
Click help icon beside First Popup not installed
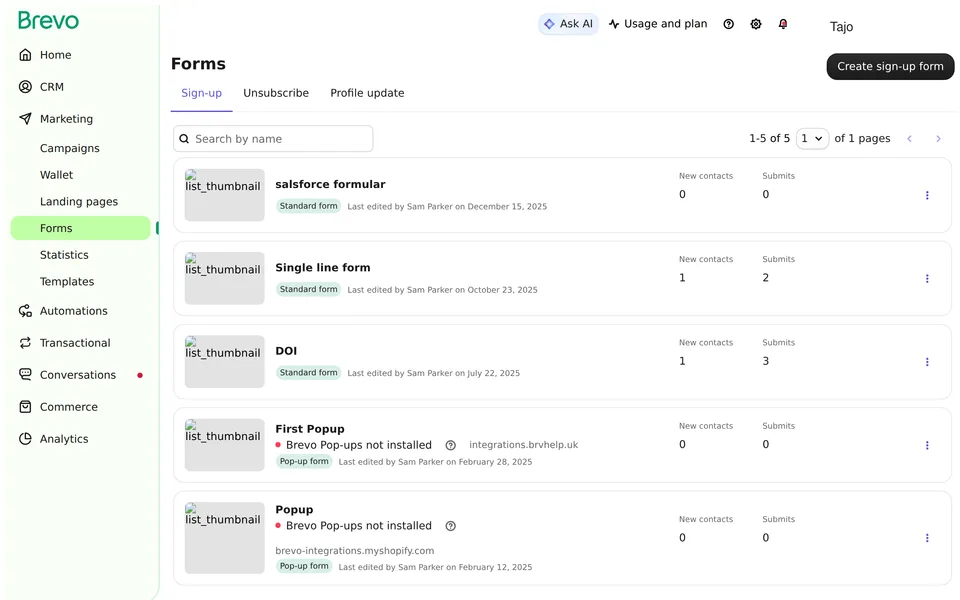[451, 445]
